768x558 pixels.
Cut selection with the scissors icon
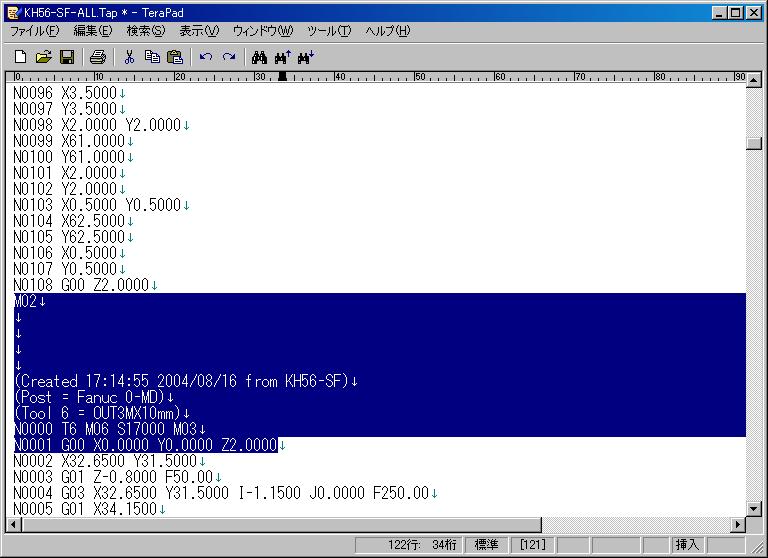click(x=129, y=57)
